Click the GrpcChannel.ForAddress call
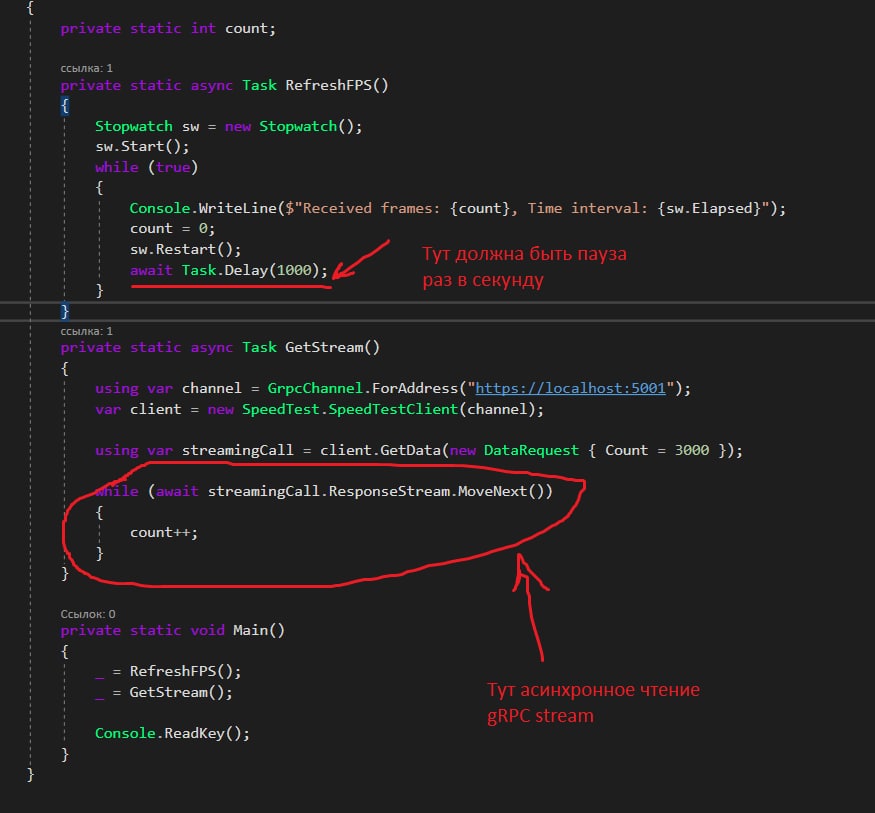This screenshot has width=875, height=813. (479, 388)
